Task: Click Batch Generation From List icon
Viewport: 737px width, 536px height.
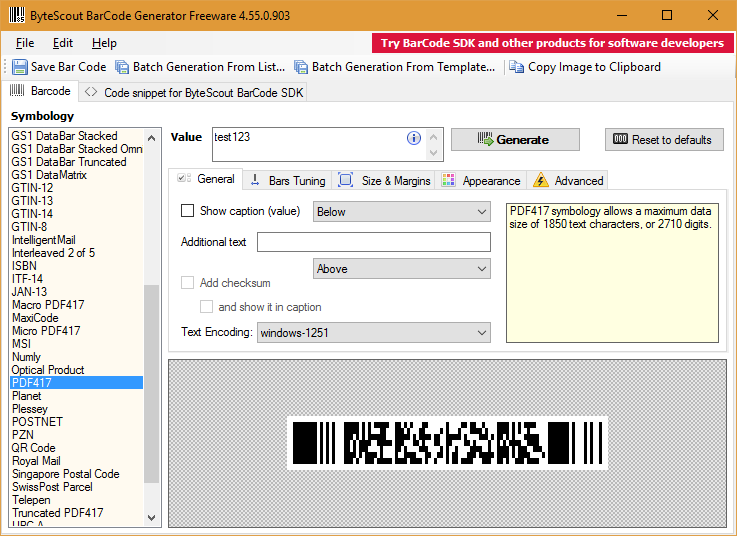Action: (122, 67)
